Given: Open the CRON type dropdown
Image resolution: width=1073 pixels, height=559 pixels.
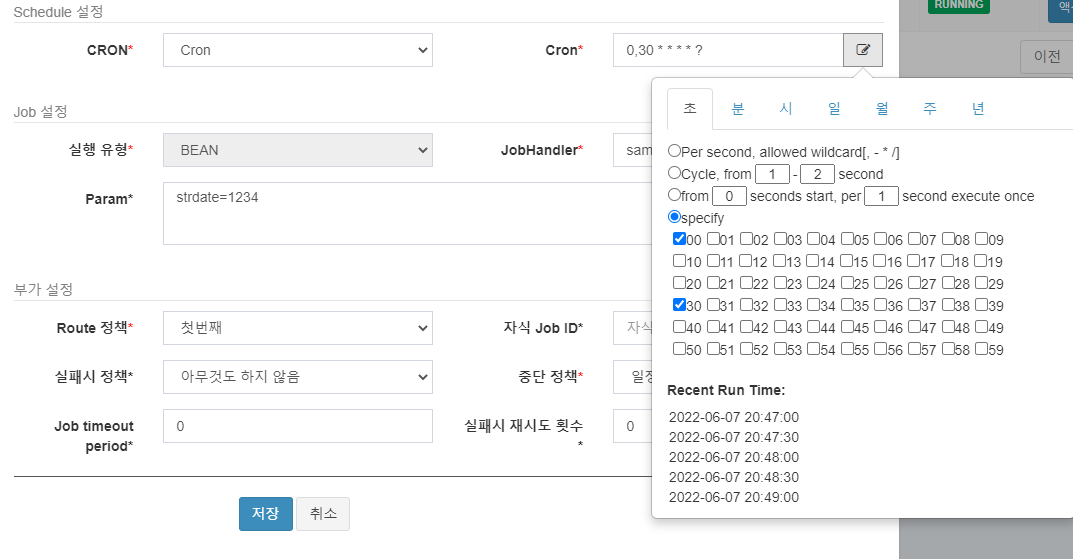Looking at the screenshot, I should [x=298, y=50].
